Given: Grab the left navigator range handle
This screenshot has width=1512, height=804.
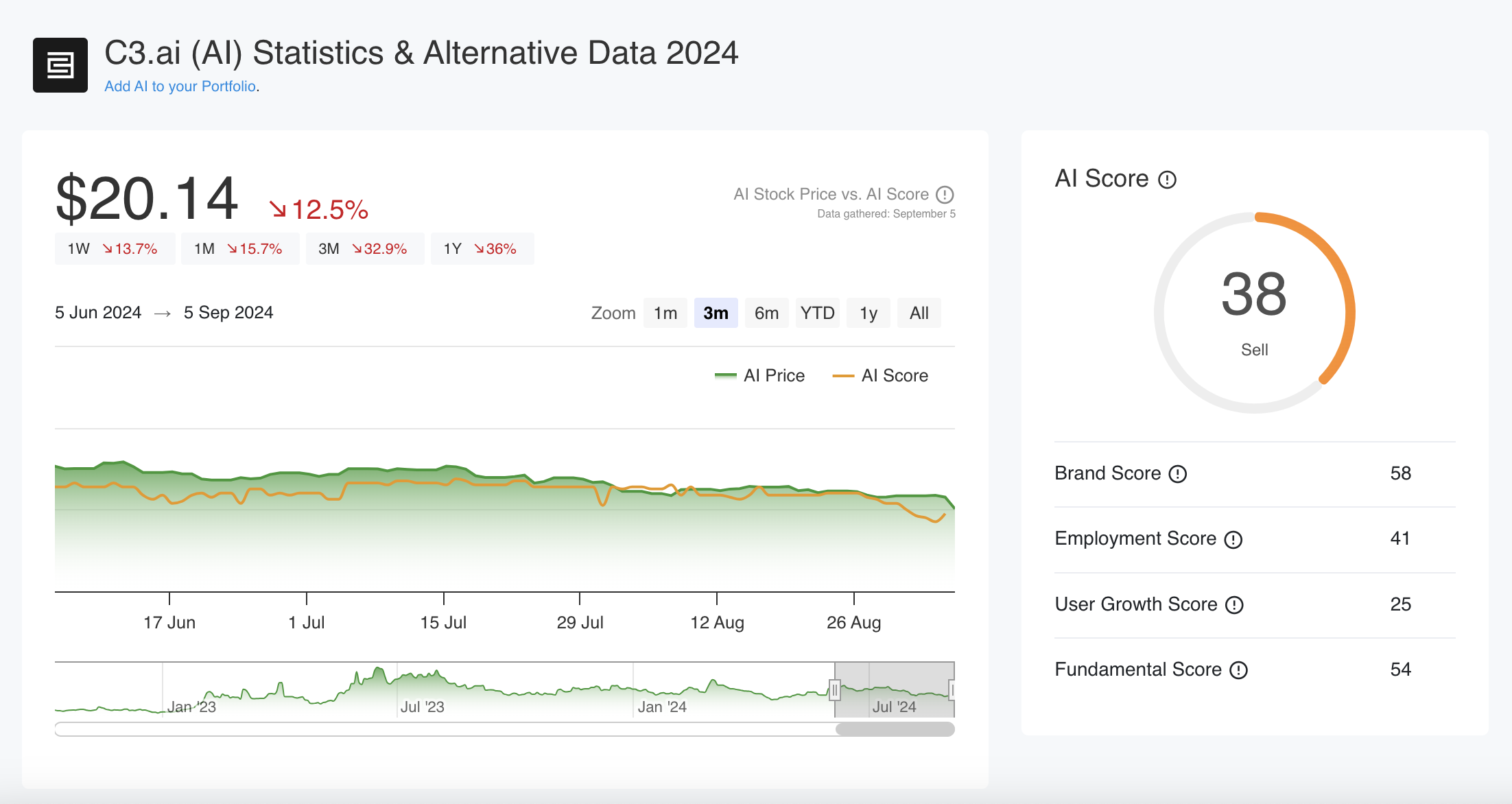Looking at the screenshot, I should pos(835,690).
